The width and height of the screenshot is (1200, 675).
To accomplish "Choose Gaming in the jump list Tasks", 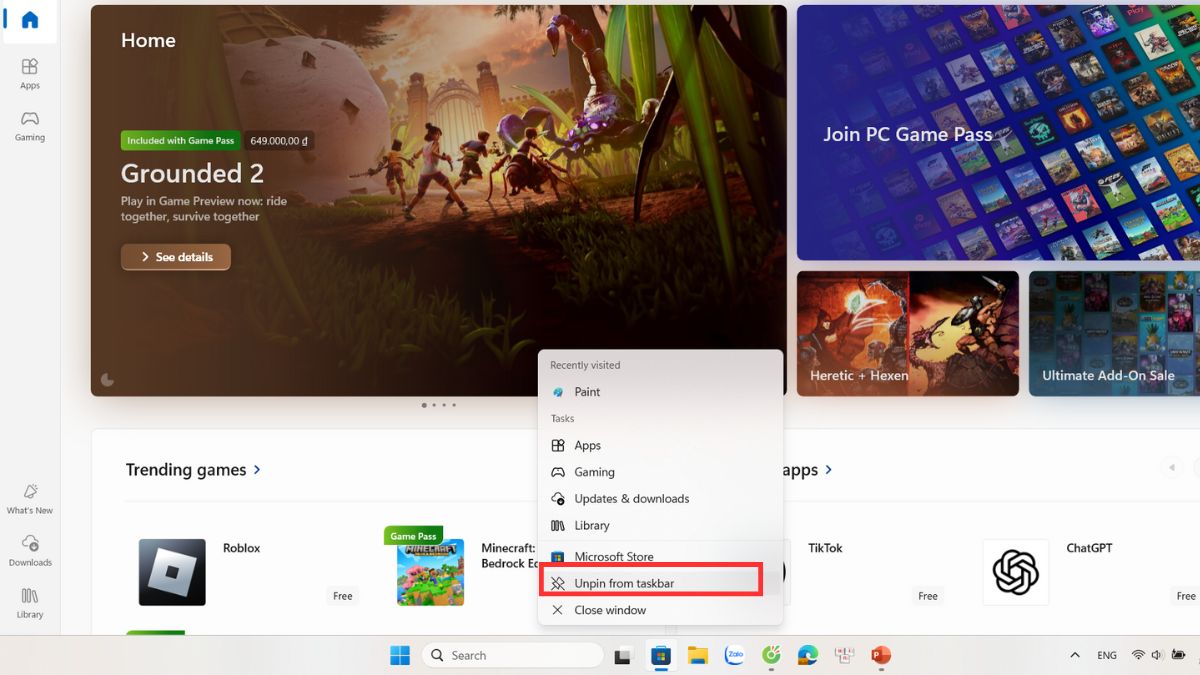I will click(660, 472).
